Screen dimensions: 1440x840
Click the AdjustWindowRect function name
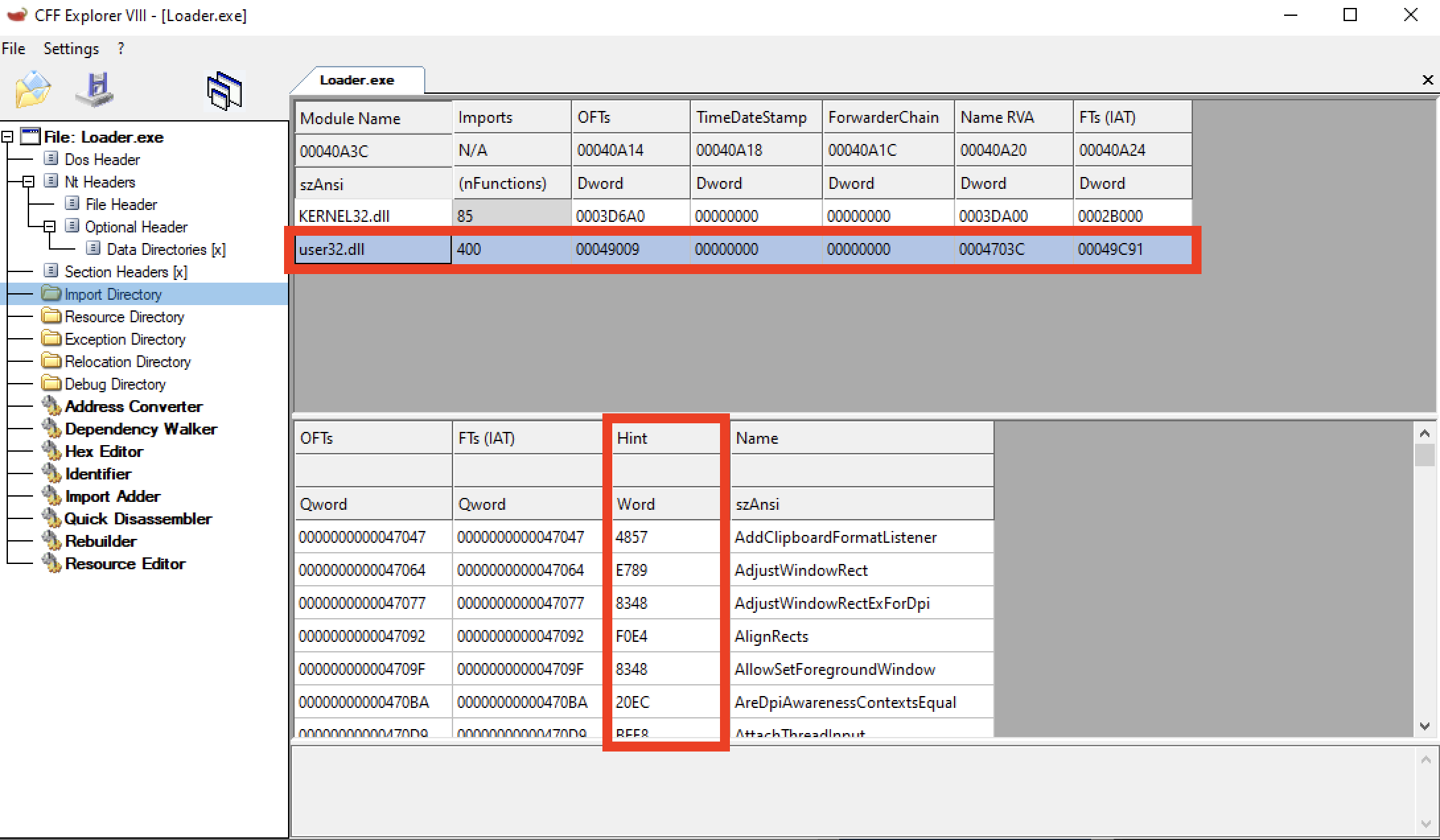pyautogui.click(x=801, y=570)
